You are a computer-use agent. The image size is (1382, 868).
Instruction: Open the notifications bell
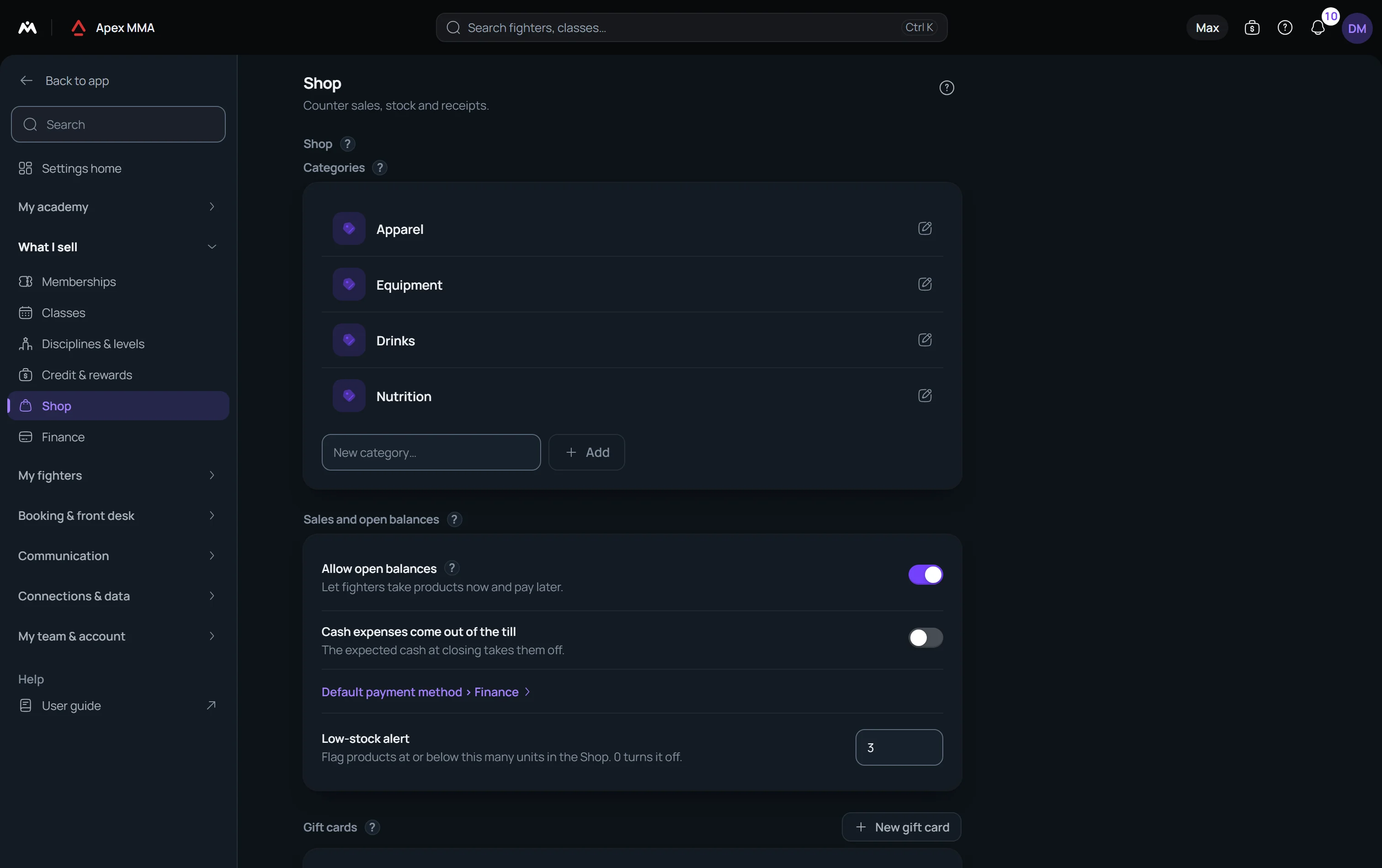coord(1318,27)
